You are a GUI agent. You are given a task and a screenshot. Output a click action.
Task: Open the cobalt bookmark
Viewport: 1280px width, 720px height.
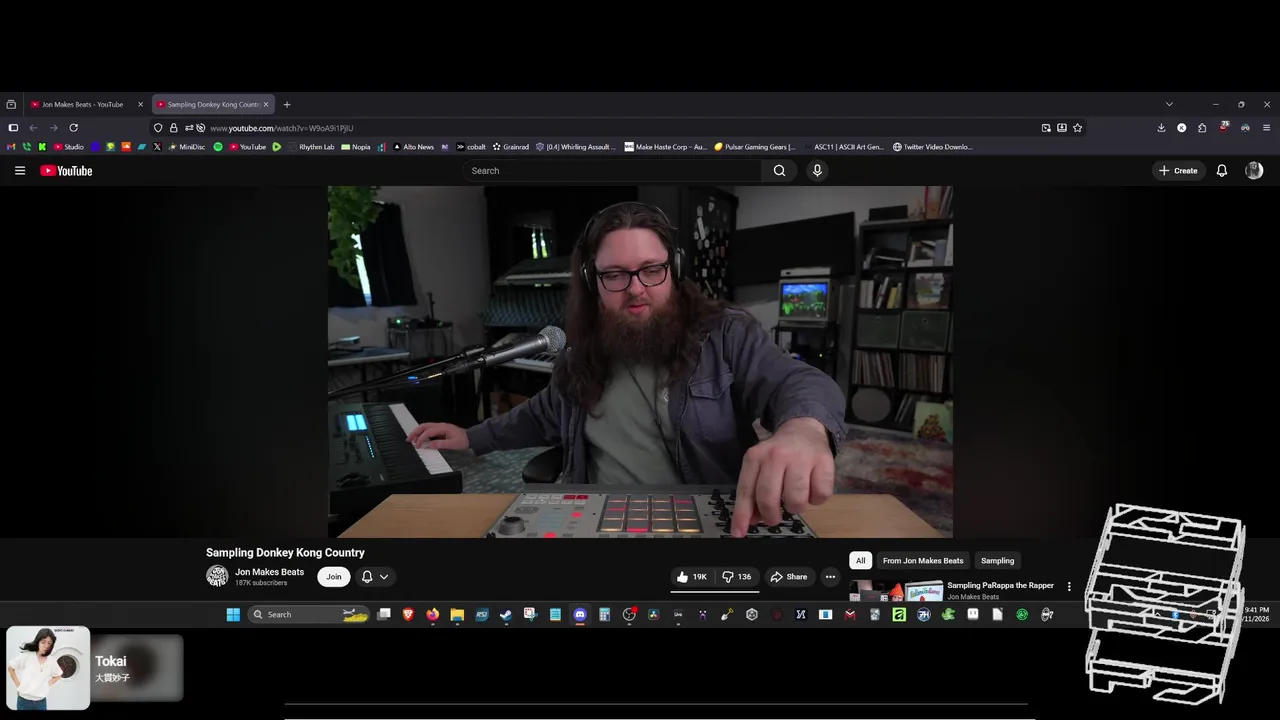(471, 147)
